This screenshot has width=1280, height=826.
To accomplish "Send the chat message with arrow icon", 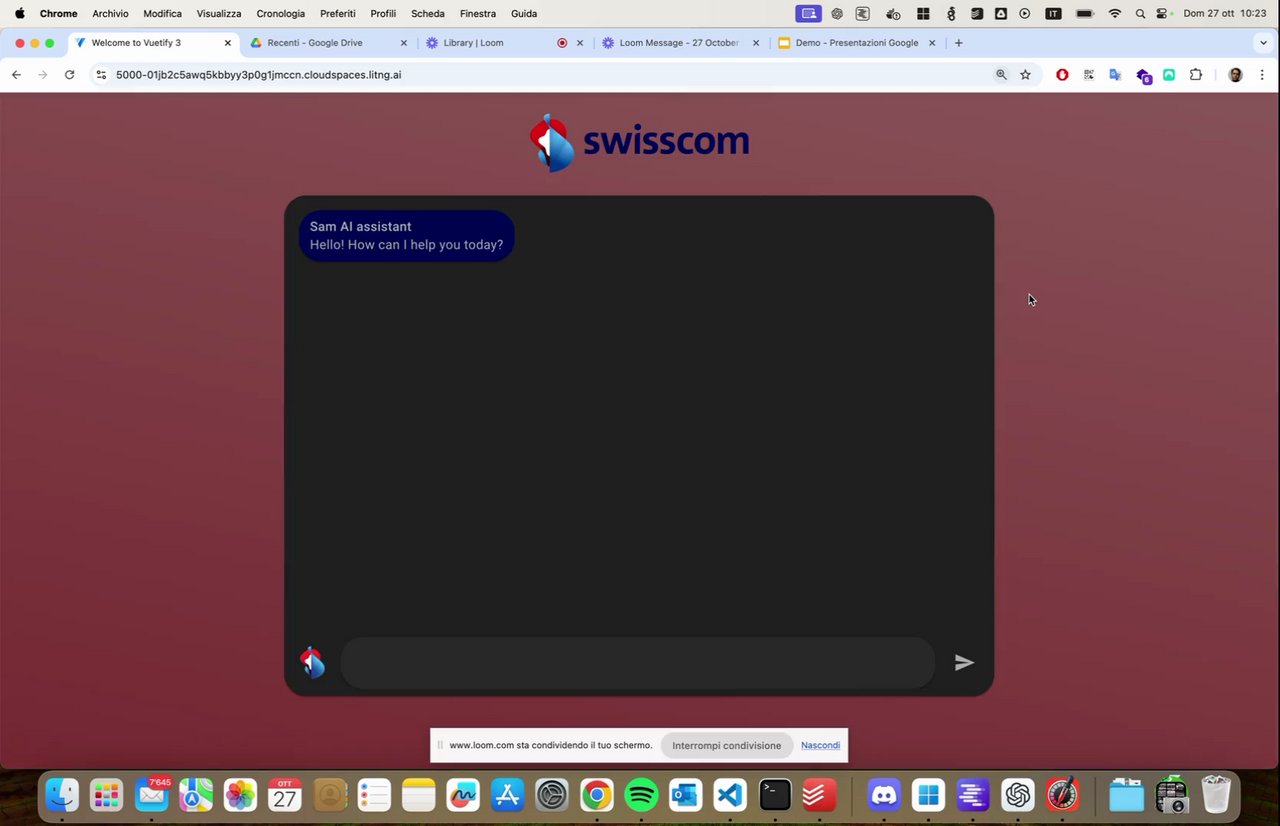I will pos(964,662).
